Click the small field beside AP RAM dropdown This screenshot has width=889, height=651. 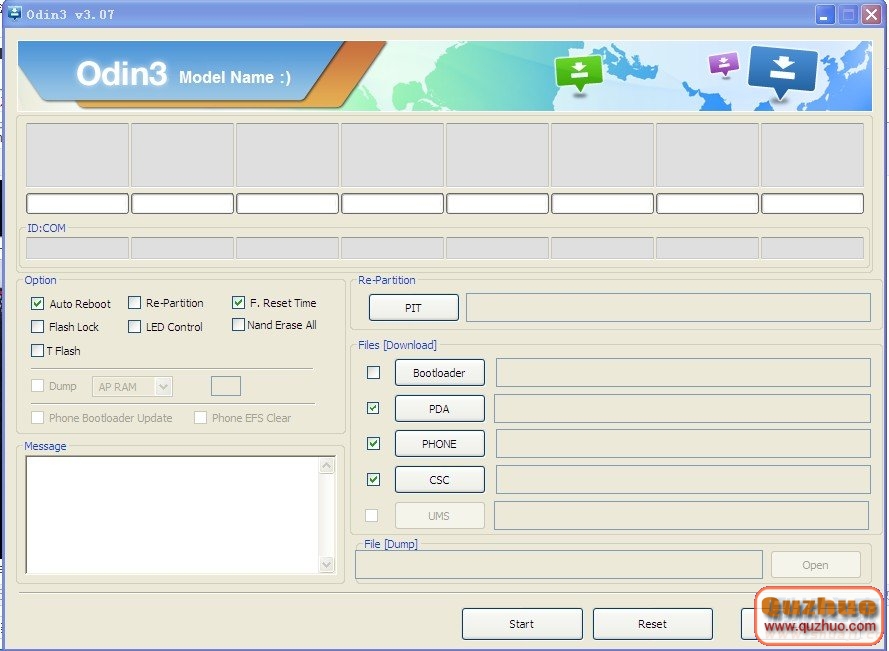click(226, 386)
